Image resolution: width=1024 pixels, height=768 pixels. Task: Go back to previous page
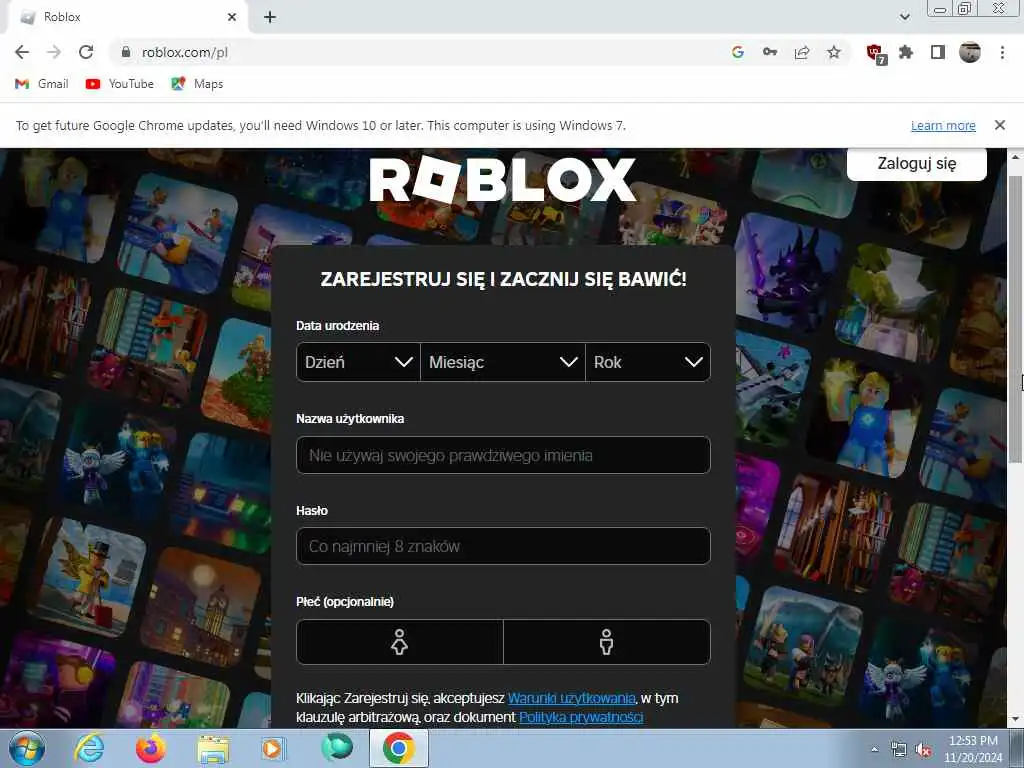22,52
